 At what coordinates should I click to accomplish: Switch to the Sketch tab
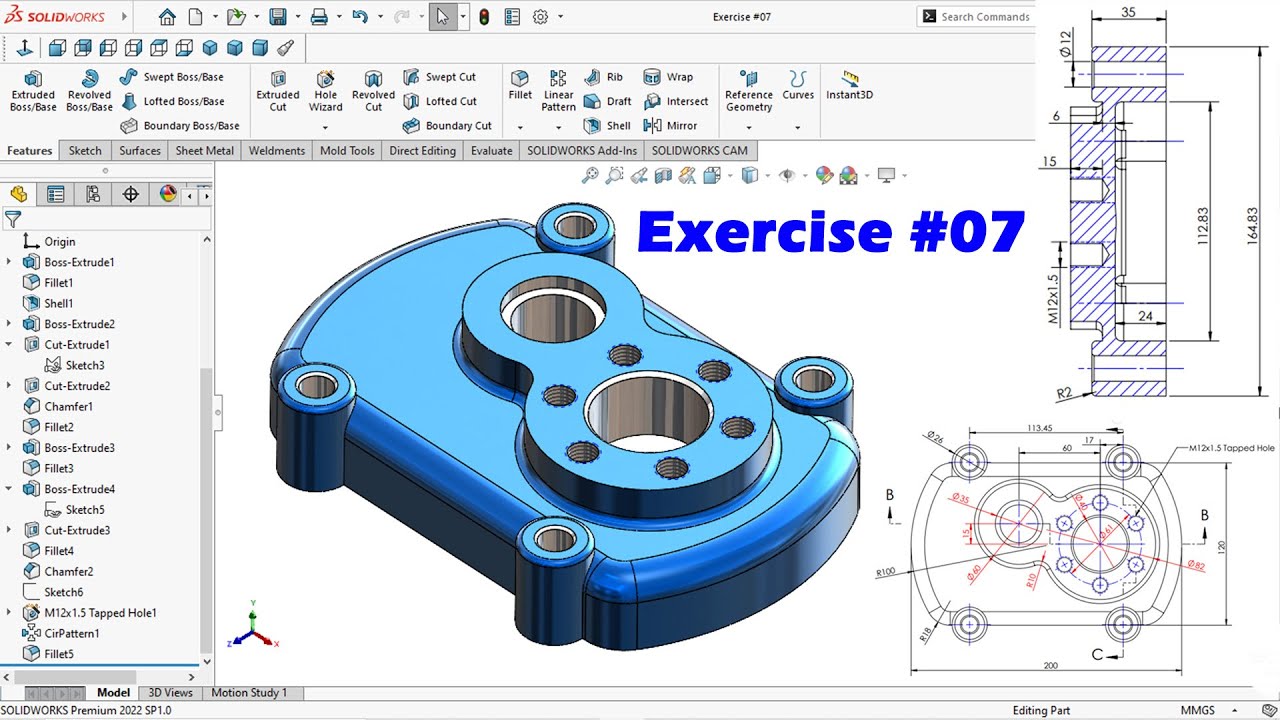tap(85, 151)
